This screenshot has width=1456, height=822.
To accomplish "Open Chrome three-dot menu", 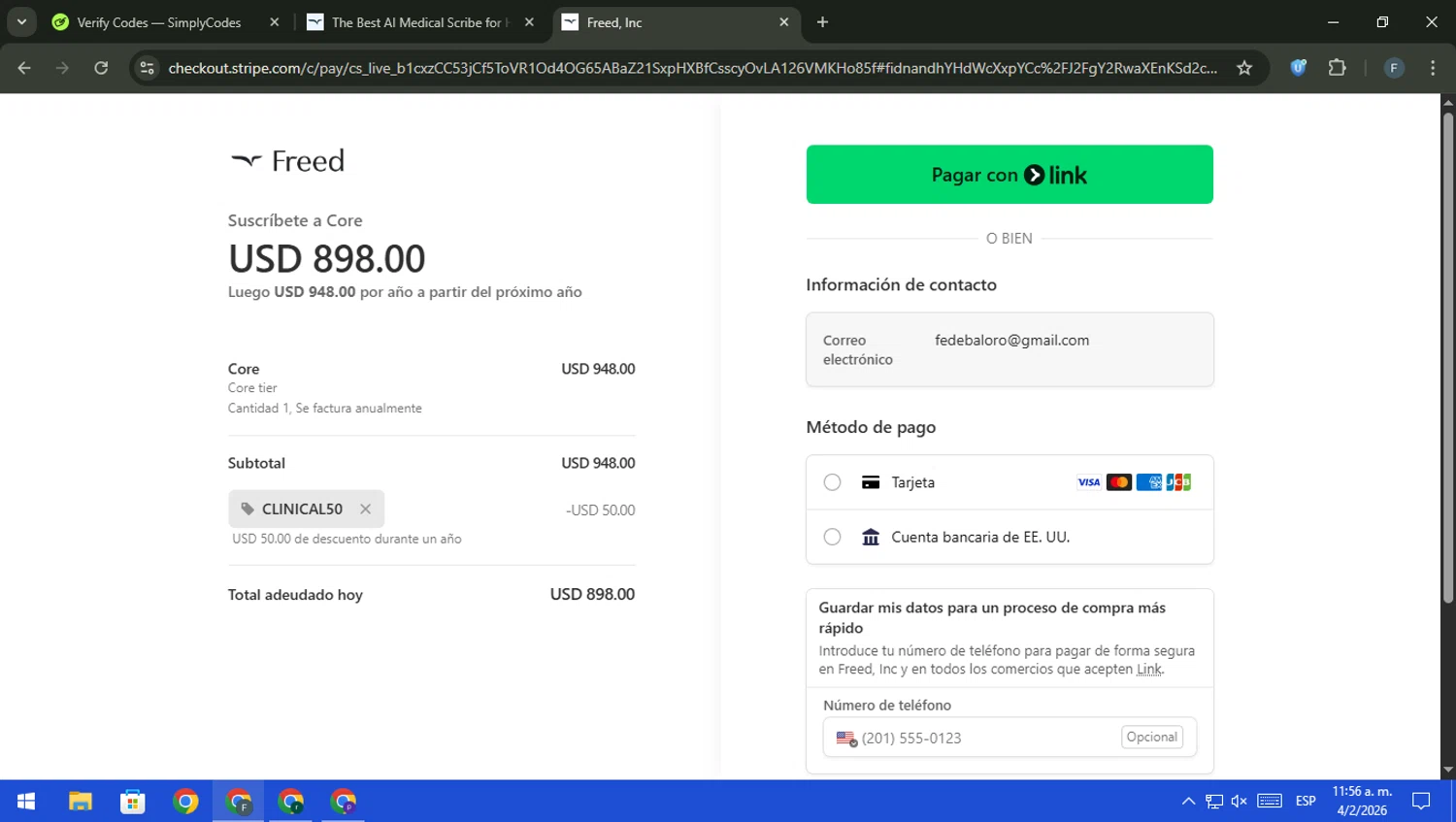I will tap(1433, 68).
